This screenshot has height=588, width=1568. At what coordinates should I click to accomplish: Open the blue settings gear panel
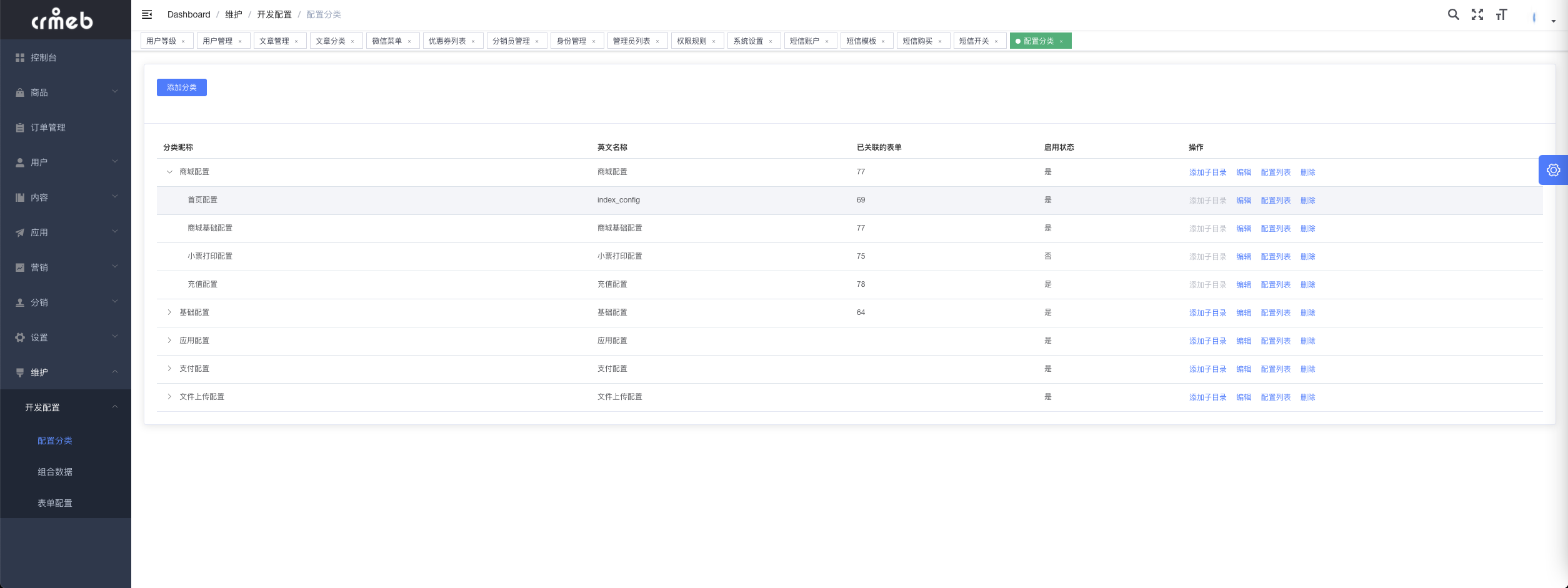pyautogui.click(x=1553, y=170)
